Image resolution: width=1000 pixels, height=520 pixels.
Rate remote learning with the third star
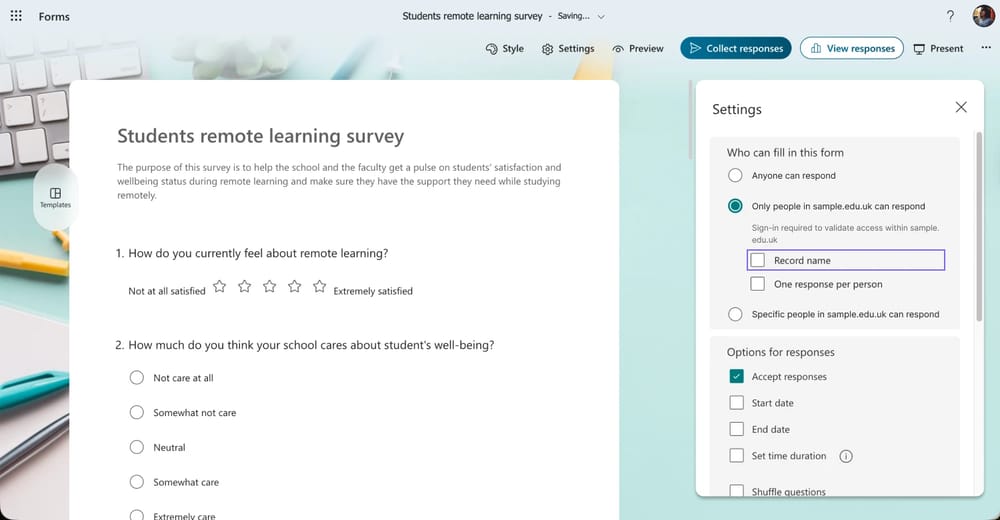tap(269, 287)
